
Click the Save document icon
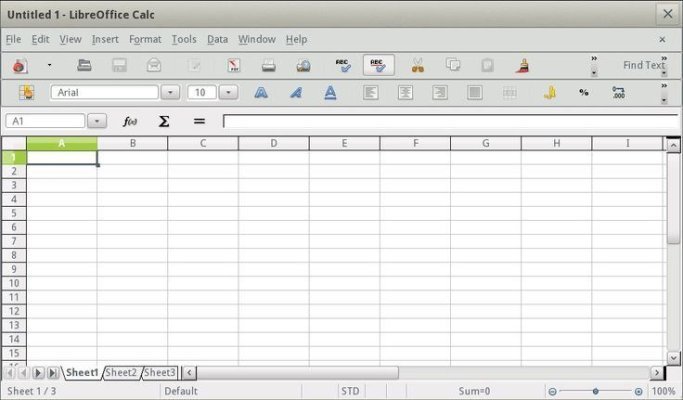coord(119,65)
